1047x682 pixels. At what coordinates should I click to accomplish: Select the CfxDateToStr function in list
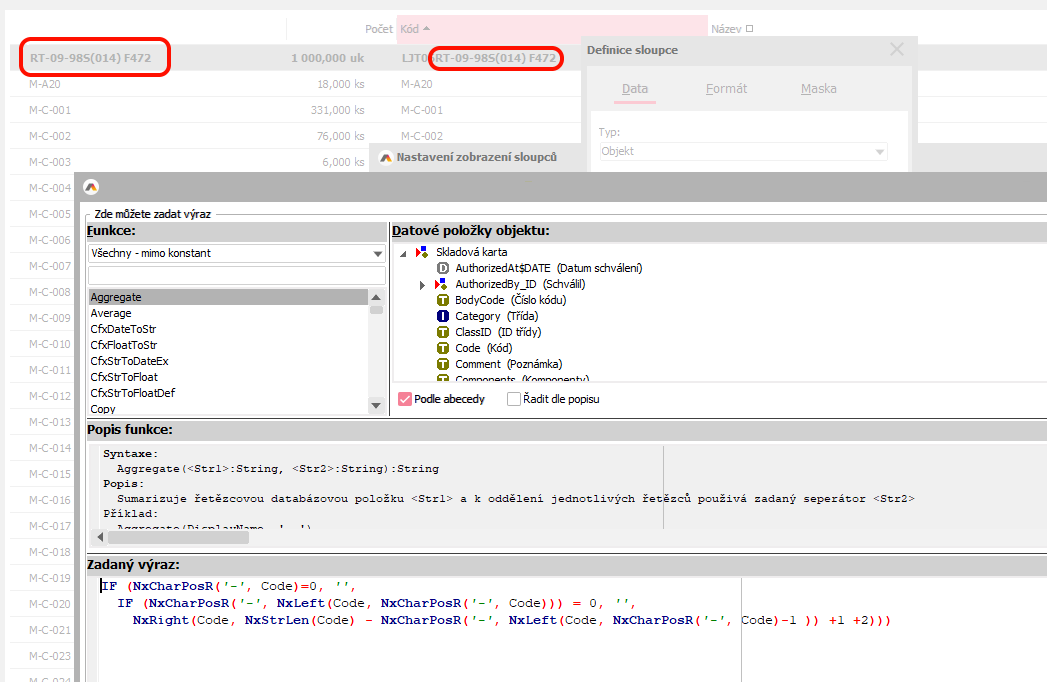(123, 329)
